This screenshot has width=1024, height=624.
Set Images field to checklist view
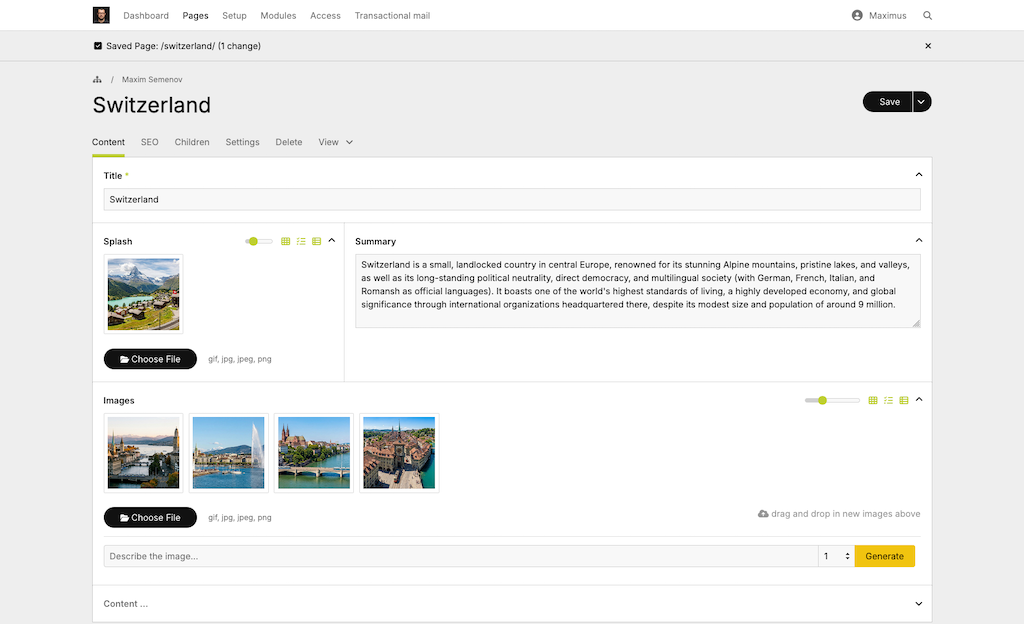888,400
